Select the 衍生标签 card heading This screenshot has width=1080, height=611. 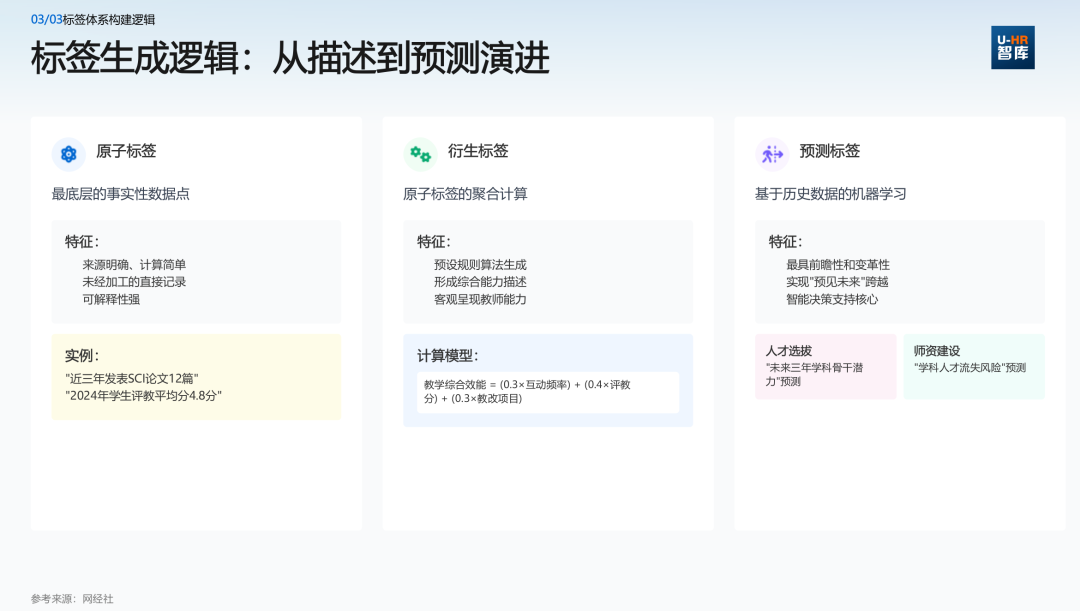click(478, 152)
